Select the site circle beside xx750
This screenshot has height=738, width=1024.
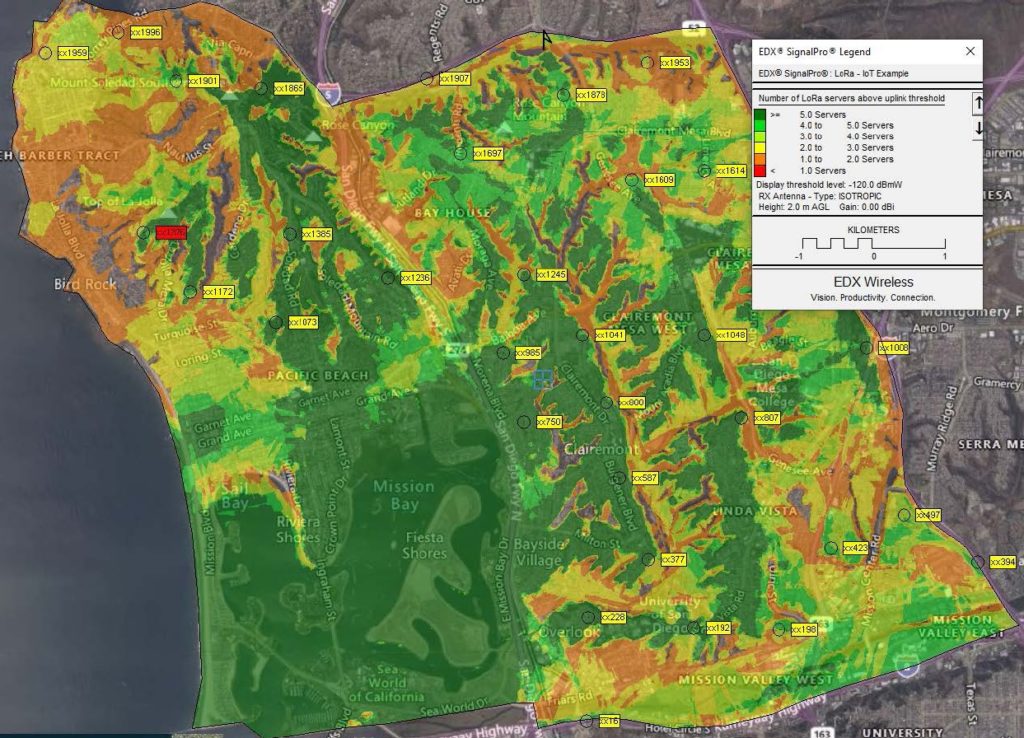[x=524, y=422]
